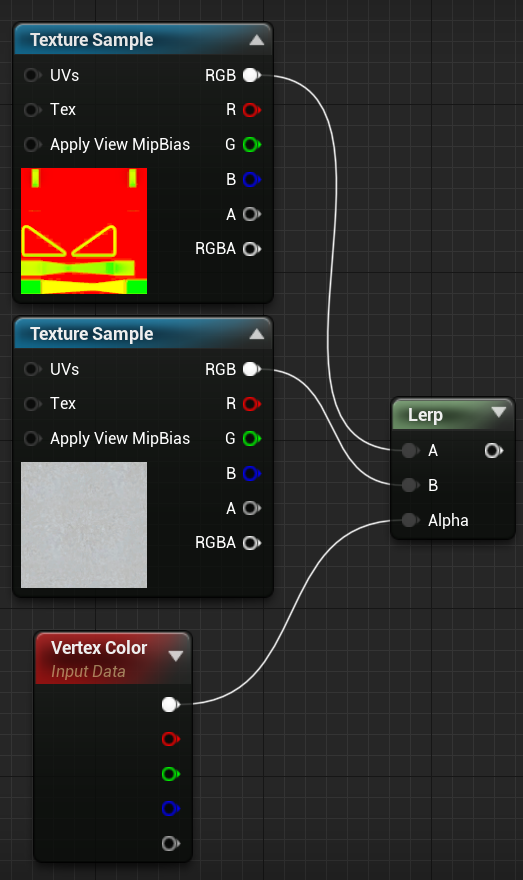Click the RGB output pin of top Texture Sample
The image size is (523, 880).
251,75
